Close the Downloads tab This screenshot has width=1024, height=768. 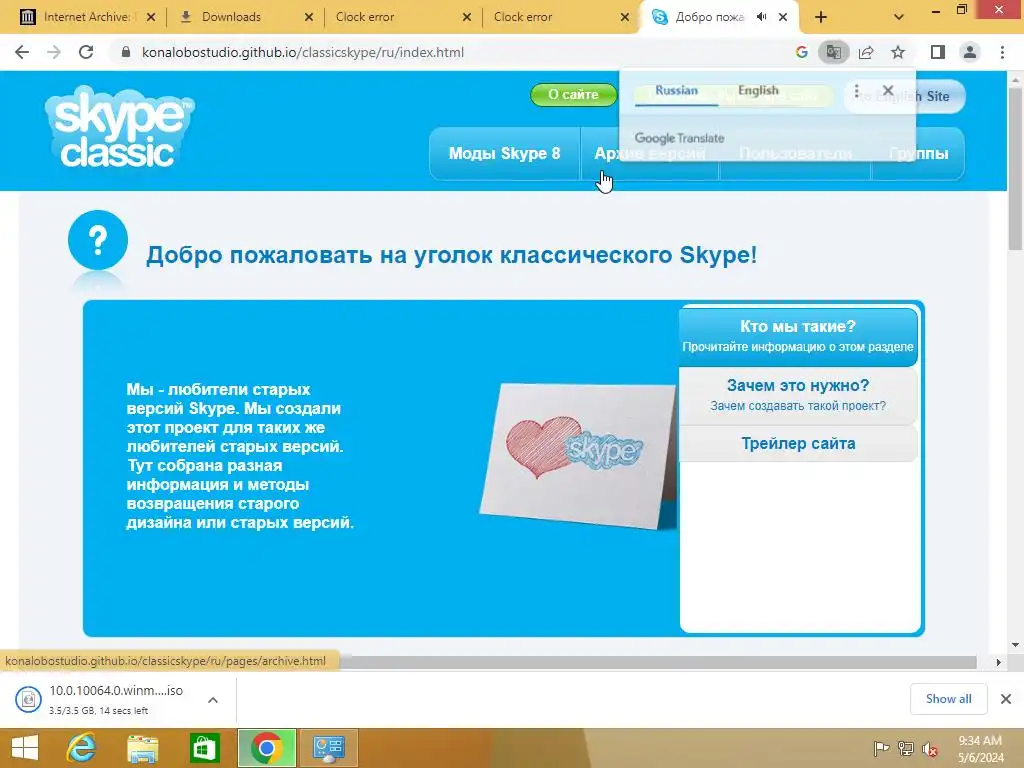point(309,17)
